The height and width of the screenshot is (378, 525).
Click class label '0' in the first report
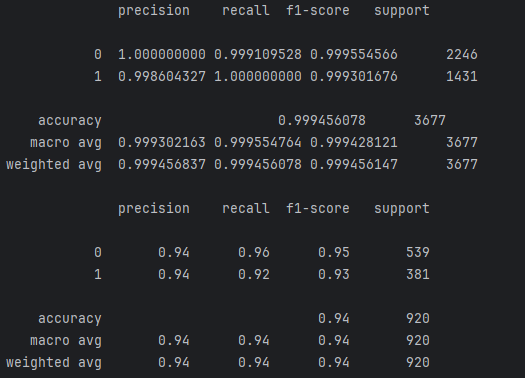click(98, 54)
